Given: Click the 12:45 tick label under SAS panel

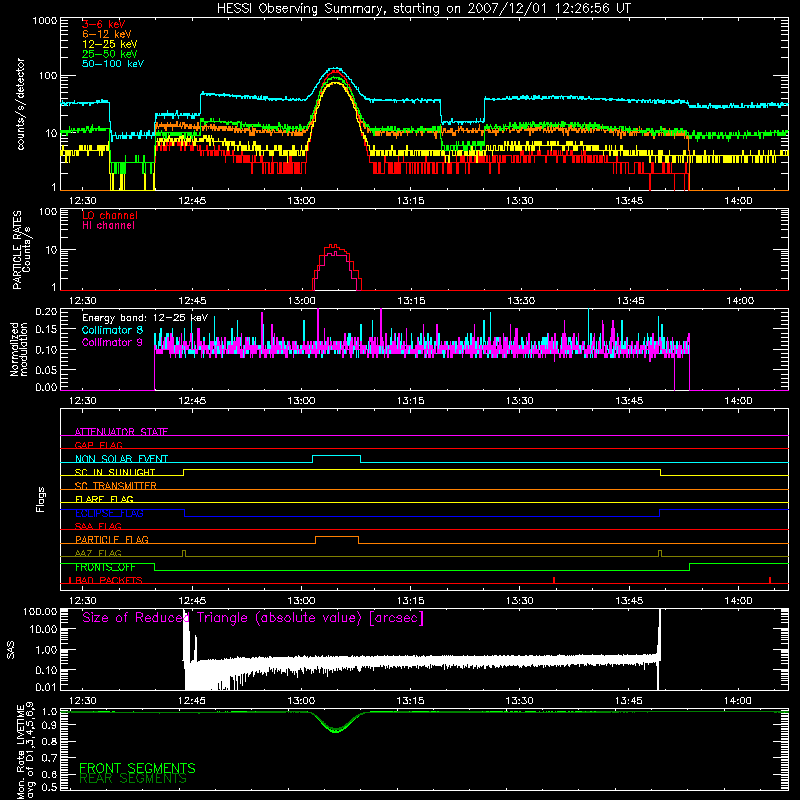Looking at the screenshot, I should pyautogui.click(x=192, y=701).
